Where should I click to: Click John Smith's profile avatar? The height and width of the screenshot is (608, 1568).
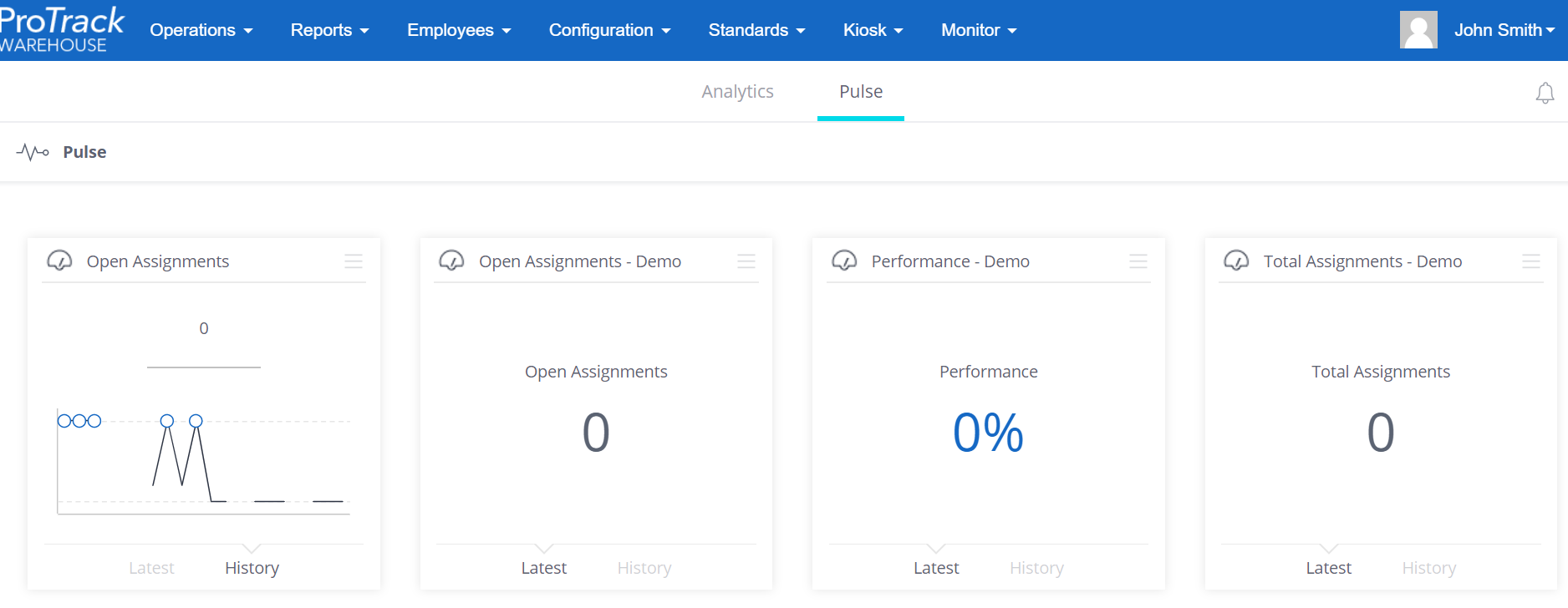tap(1418, 30)
